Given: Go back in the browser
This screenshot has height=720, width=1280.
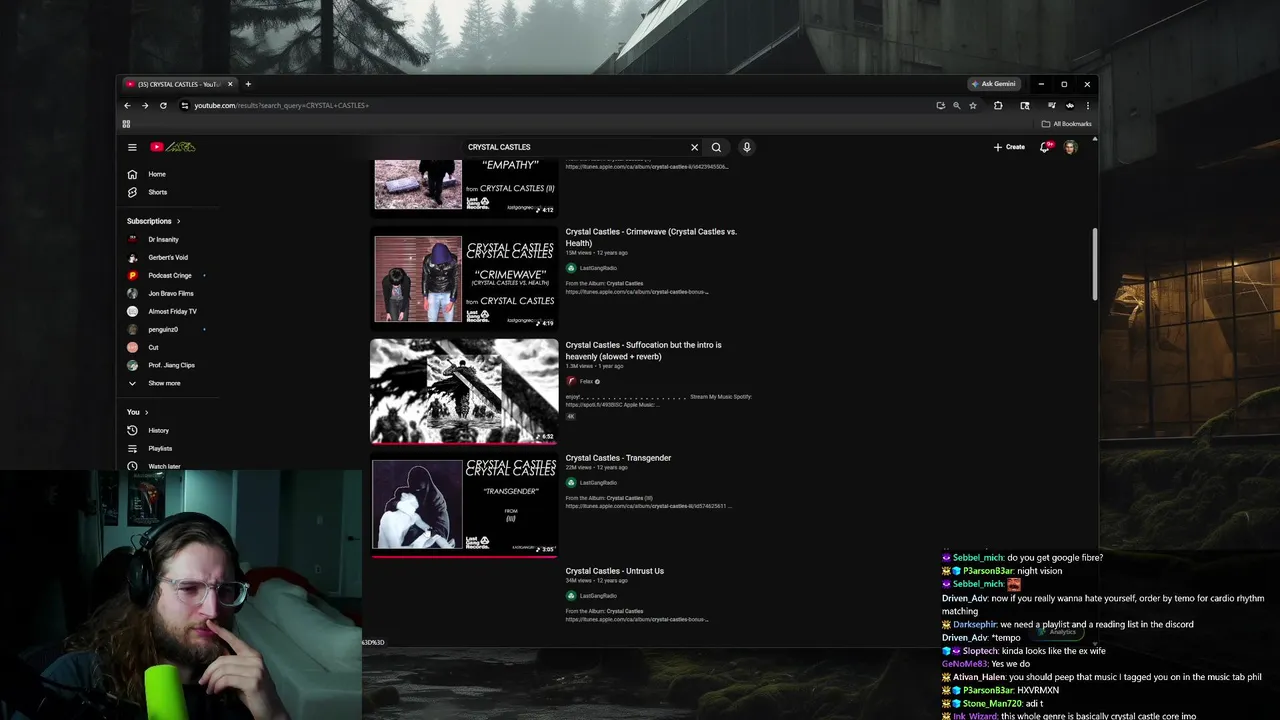Looking at the screenshot, I should (x=127, y=105).
